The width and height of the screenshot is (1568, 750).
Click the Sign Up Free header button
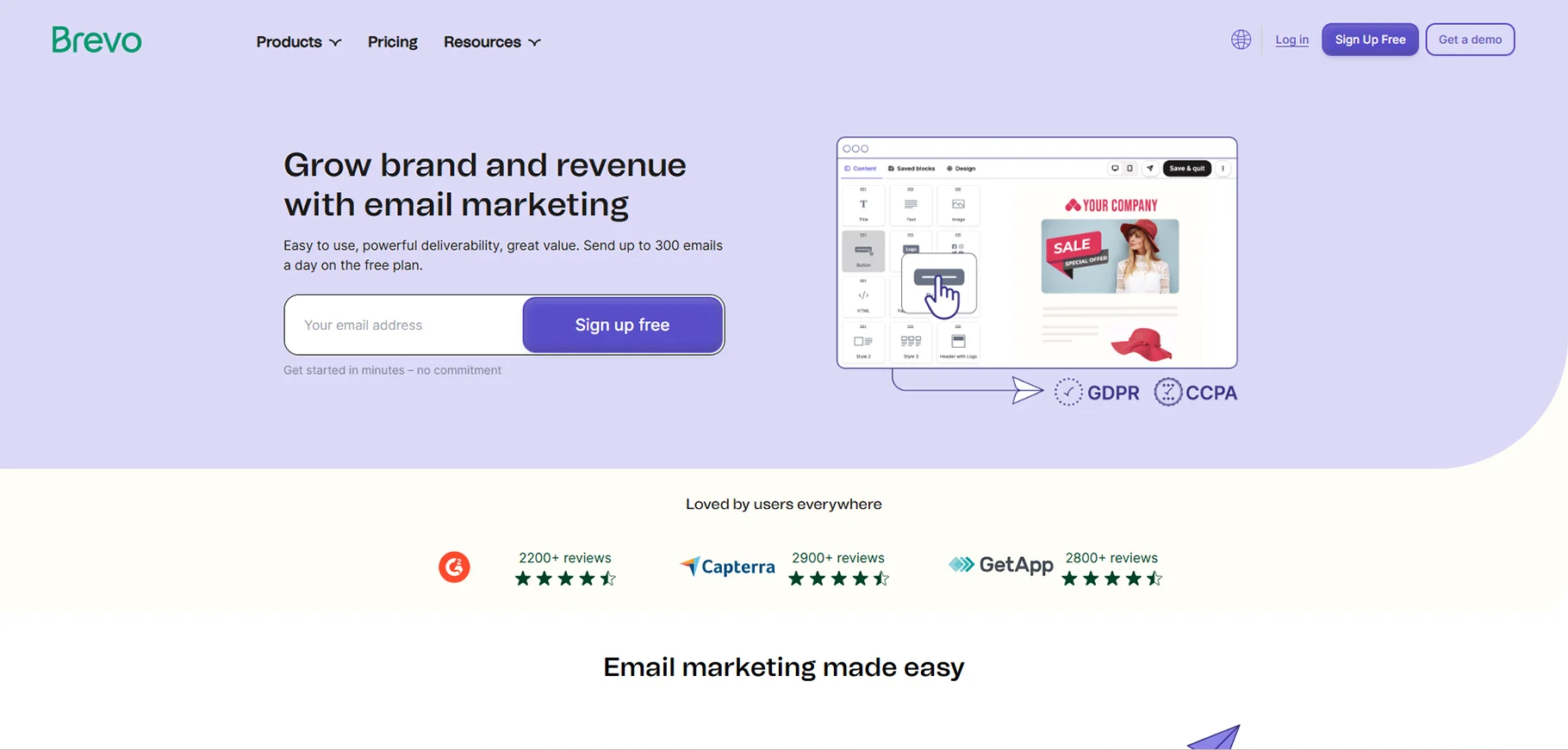pyautogui.click(x=1370, y=40)
